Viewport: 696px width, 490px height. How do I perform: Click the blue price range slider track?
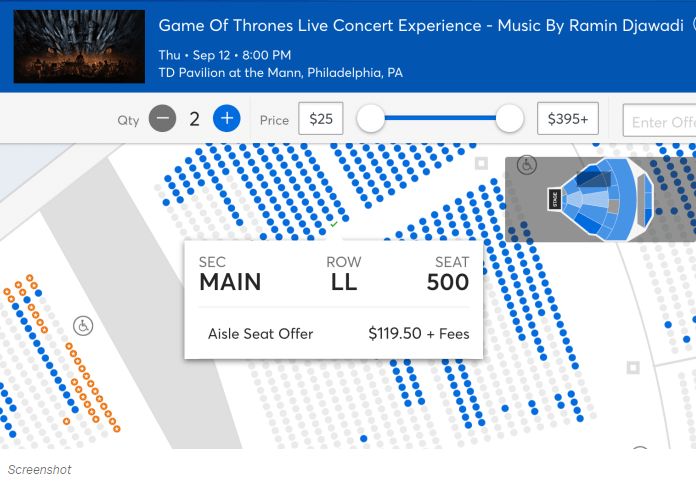pos(440,118)
